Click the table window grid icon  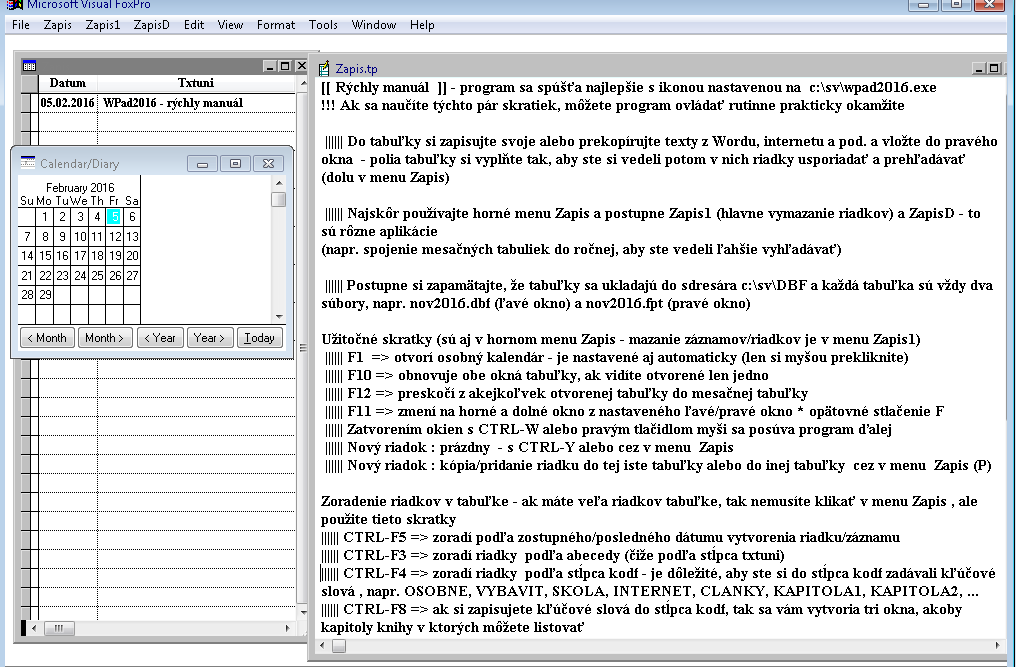point(29,65)
